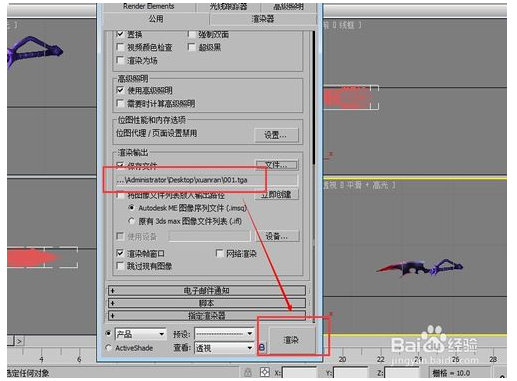The height and width of the screenshot is (381, 517).
Task: Click the 透视 平滑+高光 viewport label
Action: [x=360, y=185]
